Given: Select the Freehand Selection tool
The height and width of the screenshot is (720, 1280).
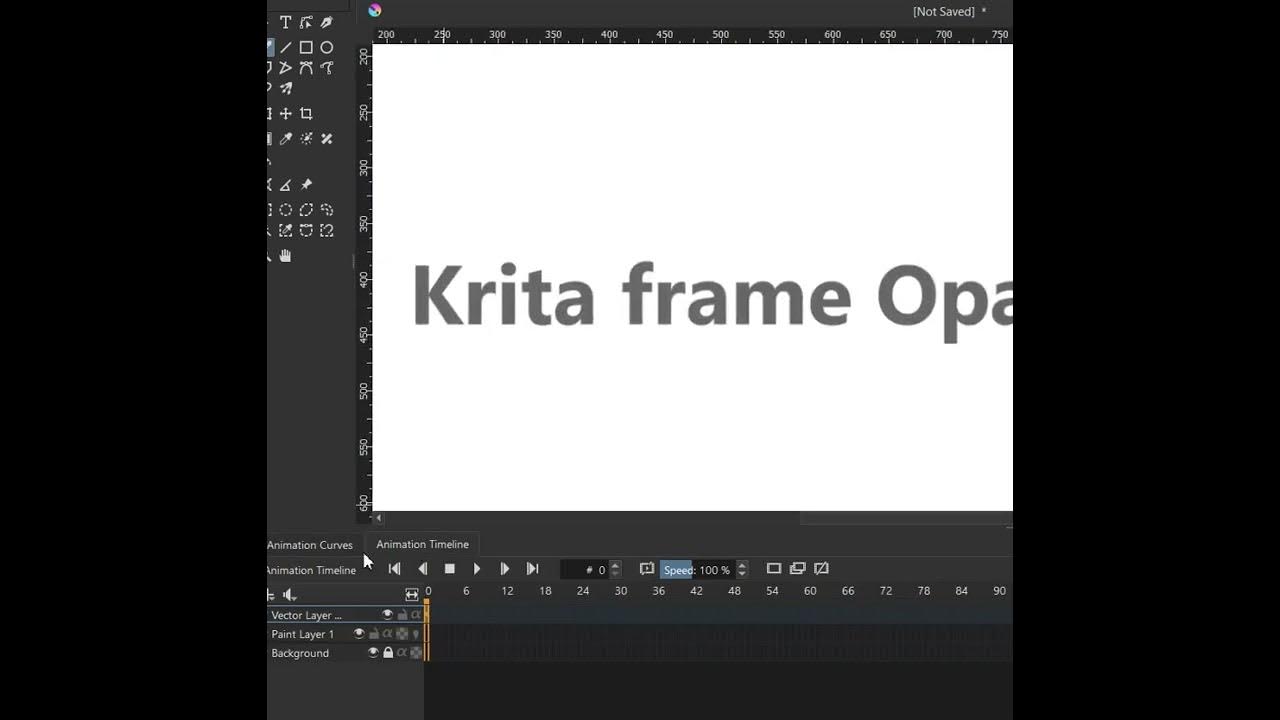Looking at the screenshot, I should (326, 210).
